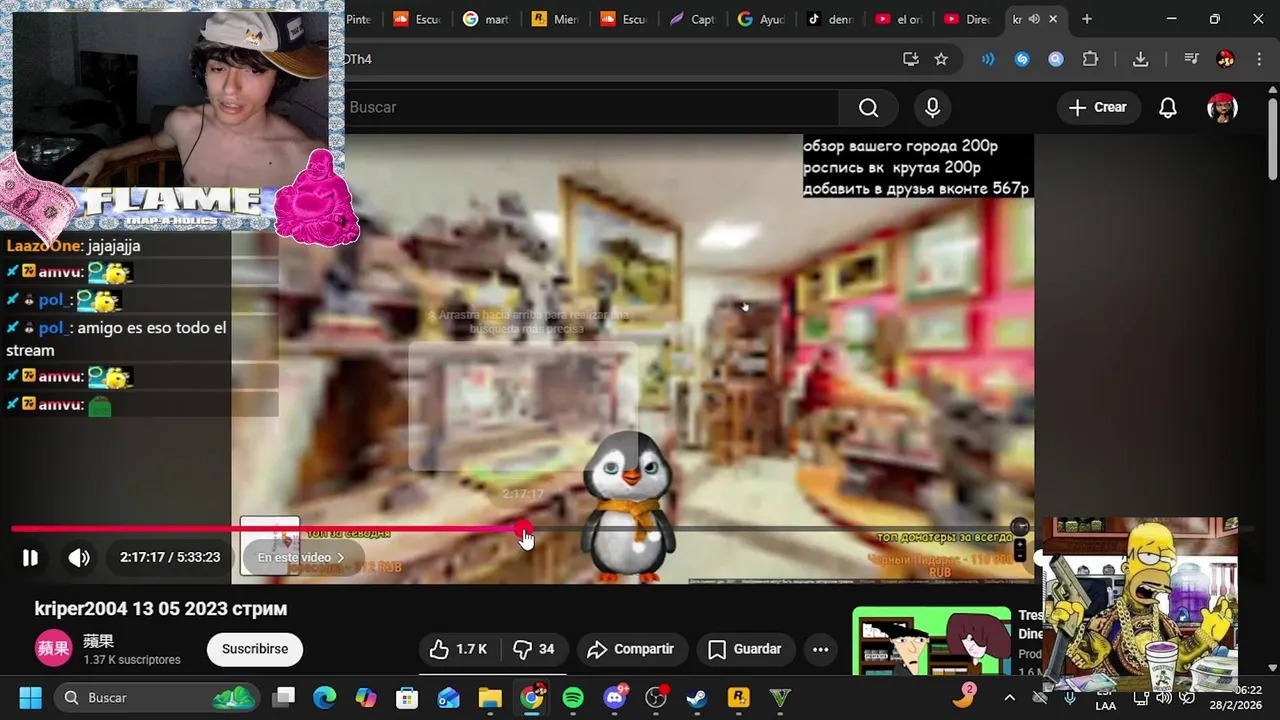Switch to the YouTube 'el ori' tab
This screenshot has height=720, width=1280.
[899, 19]
